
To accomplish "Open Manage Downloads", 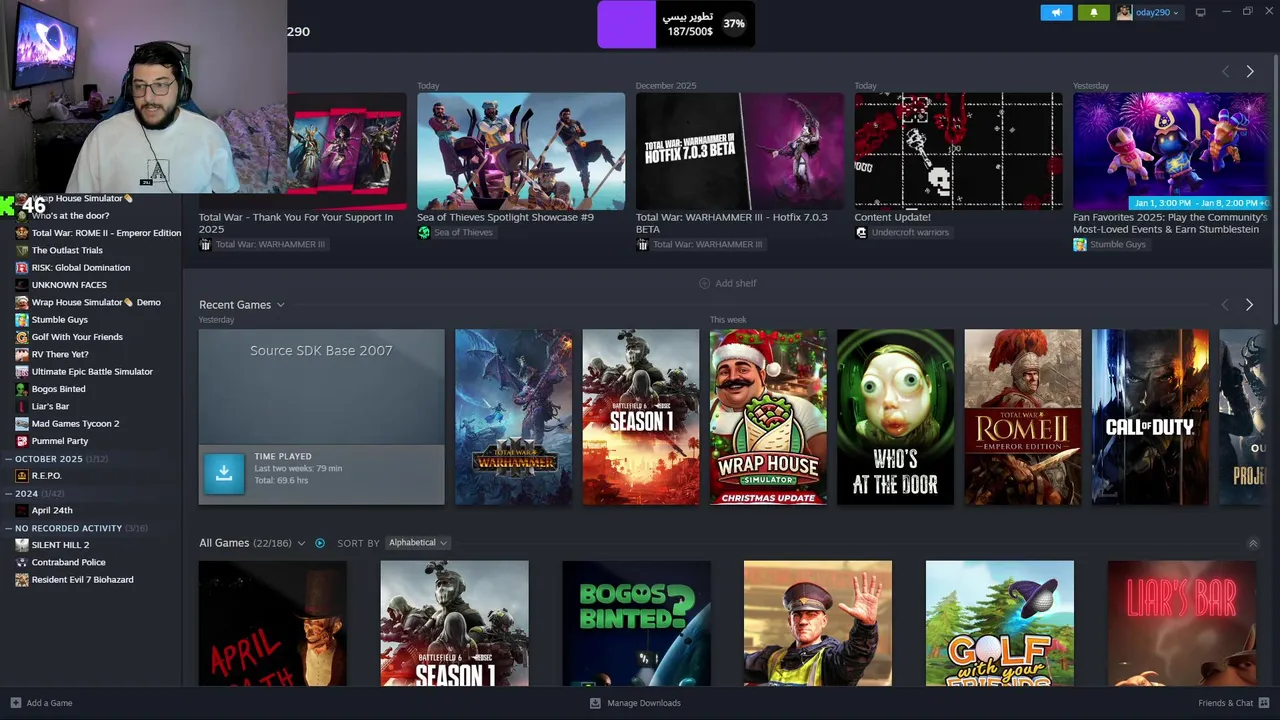I will click(635, 703).
